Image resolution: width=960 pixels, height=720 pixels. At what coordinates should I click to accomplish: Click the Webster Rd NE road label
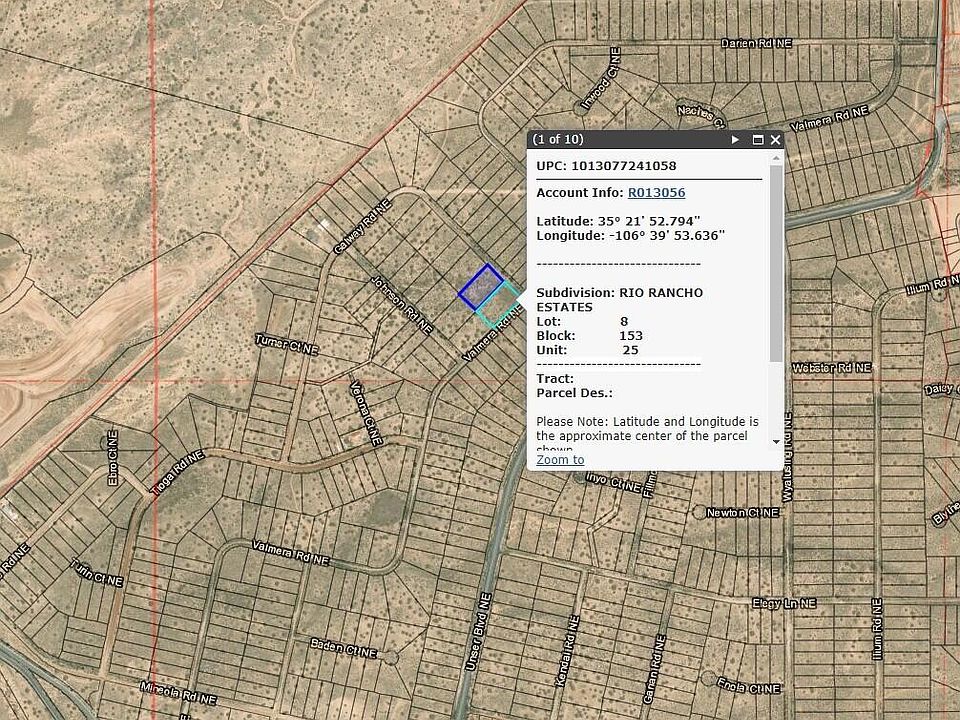[x=831, y=368]
